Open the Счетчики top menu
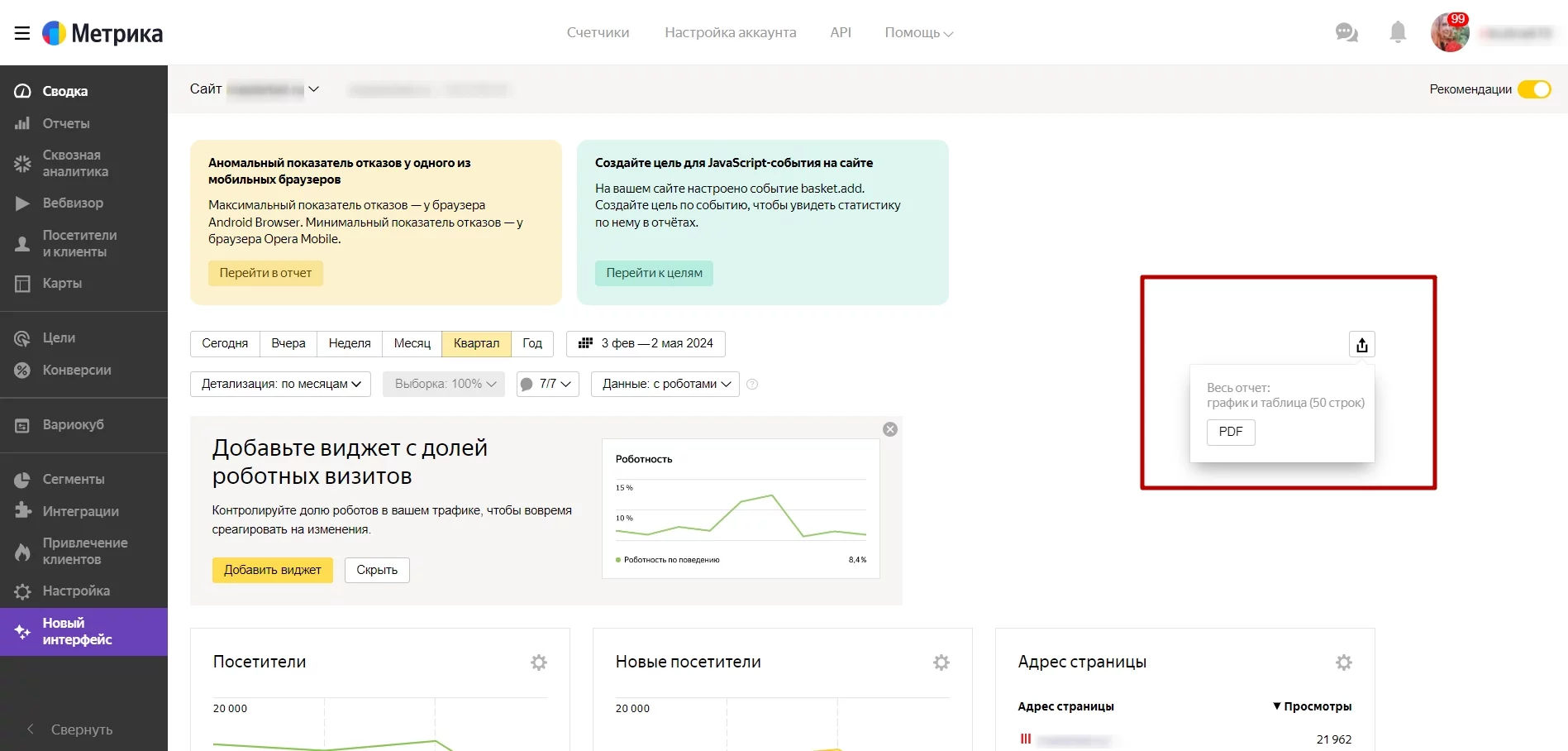This screenshot has width=1568, height=751. click(598, 32)
